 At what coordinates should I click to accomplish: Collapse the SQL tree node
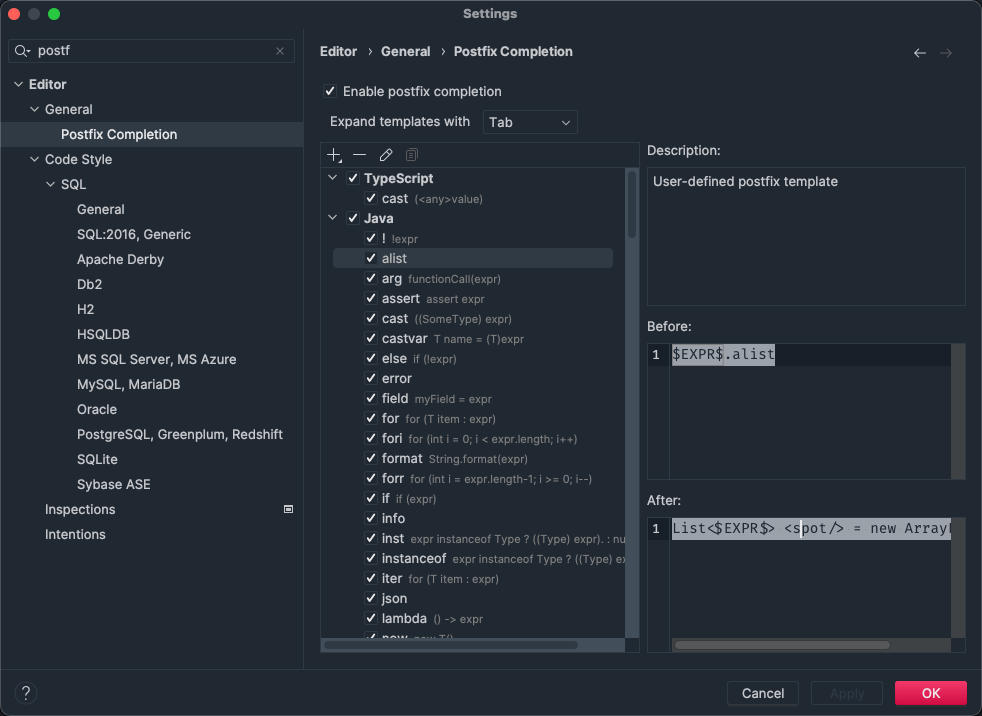tap(50, 185)
